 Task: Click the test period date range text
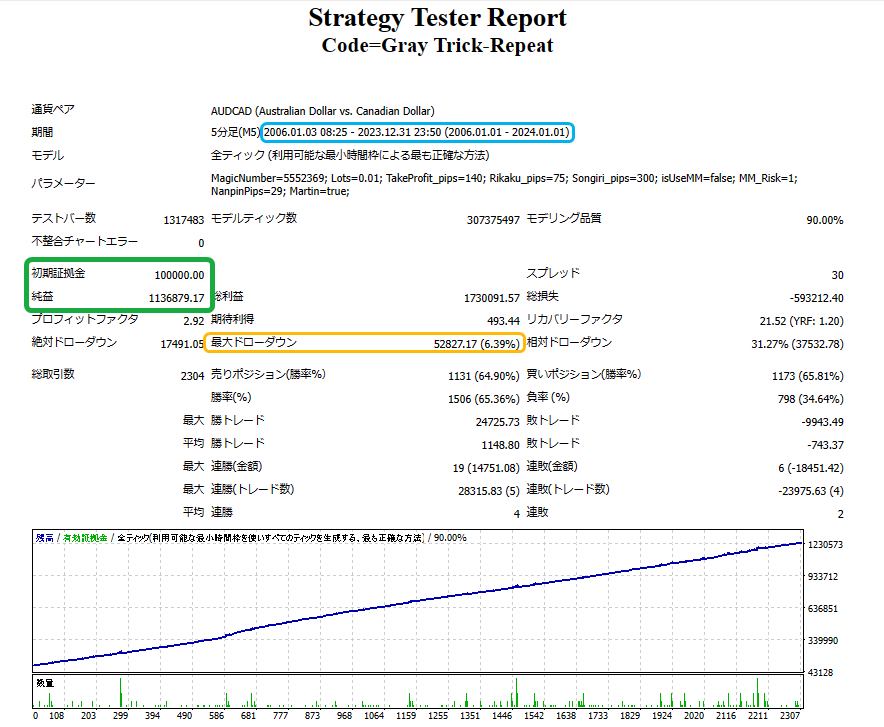(x=417, y=132)
